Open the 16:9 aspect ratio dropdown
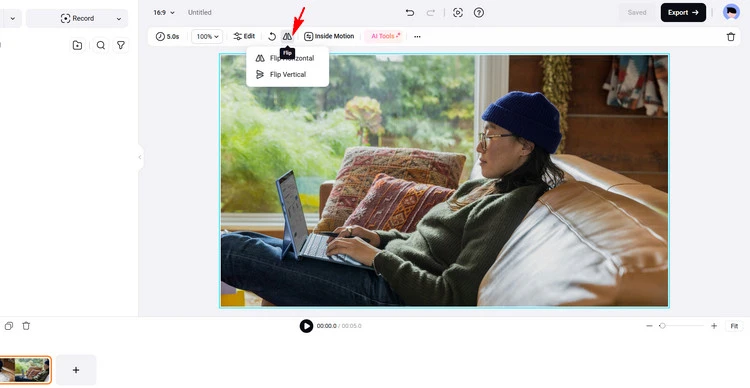This screenshot has width=750, height=388. click(x=164, y=12)
